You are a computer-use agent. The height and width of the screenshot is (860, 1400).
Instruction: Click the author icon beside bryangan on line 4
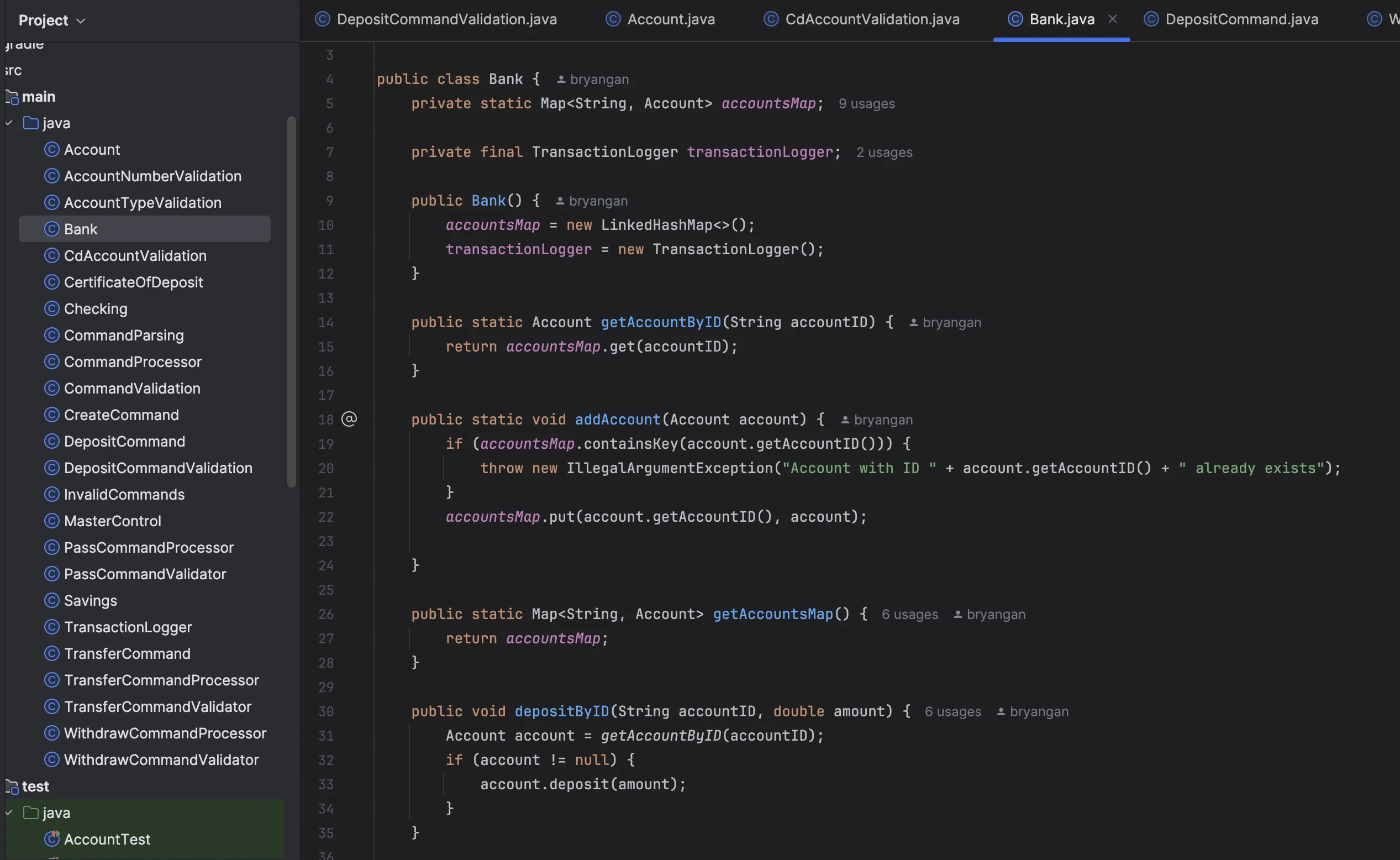561,80
